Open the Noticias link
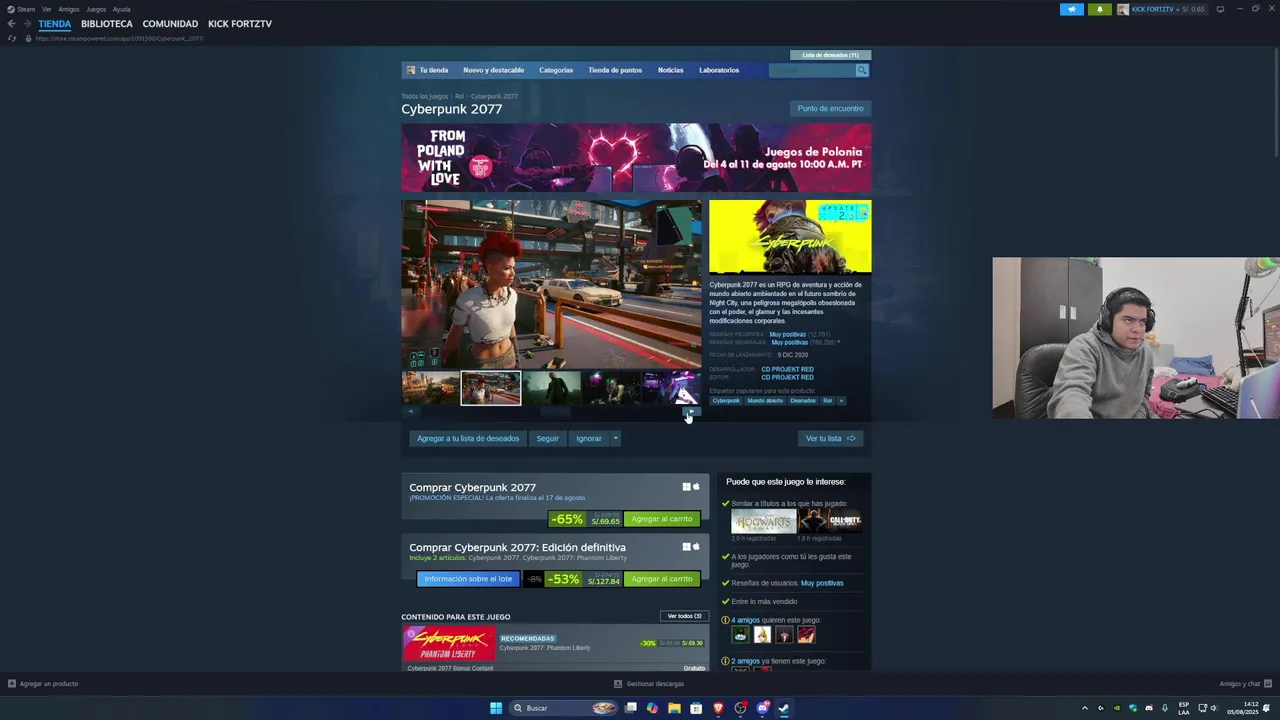The height and width of the screenshot is (720, 1280). tap(670, 70)
